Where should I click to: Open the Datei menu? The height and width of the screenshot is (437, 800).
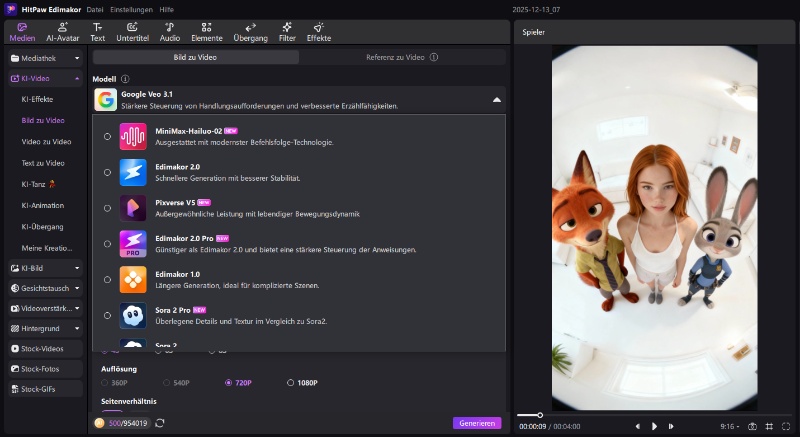coord(94,10)
